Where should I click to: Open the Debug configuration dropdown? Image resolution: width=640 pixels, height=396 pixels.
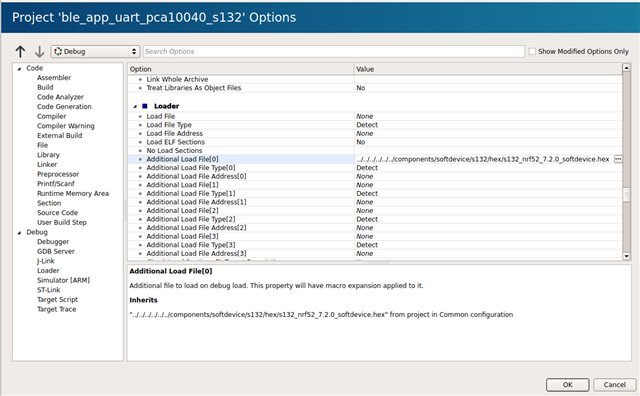point(95,51)
